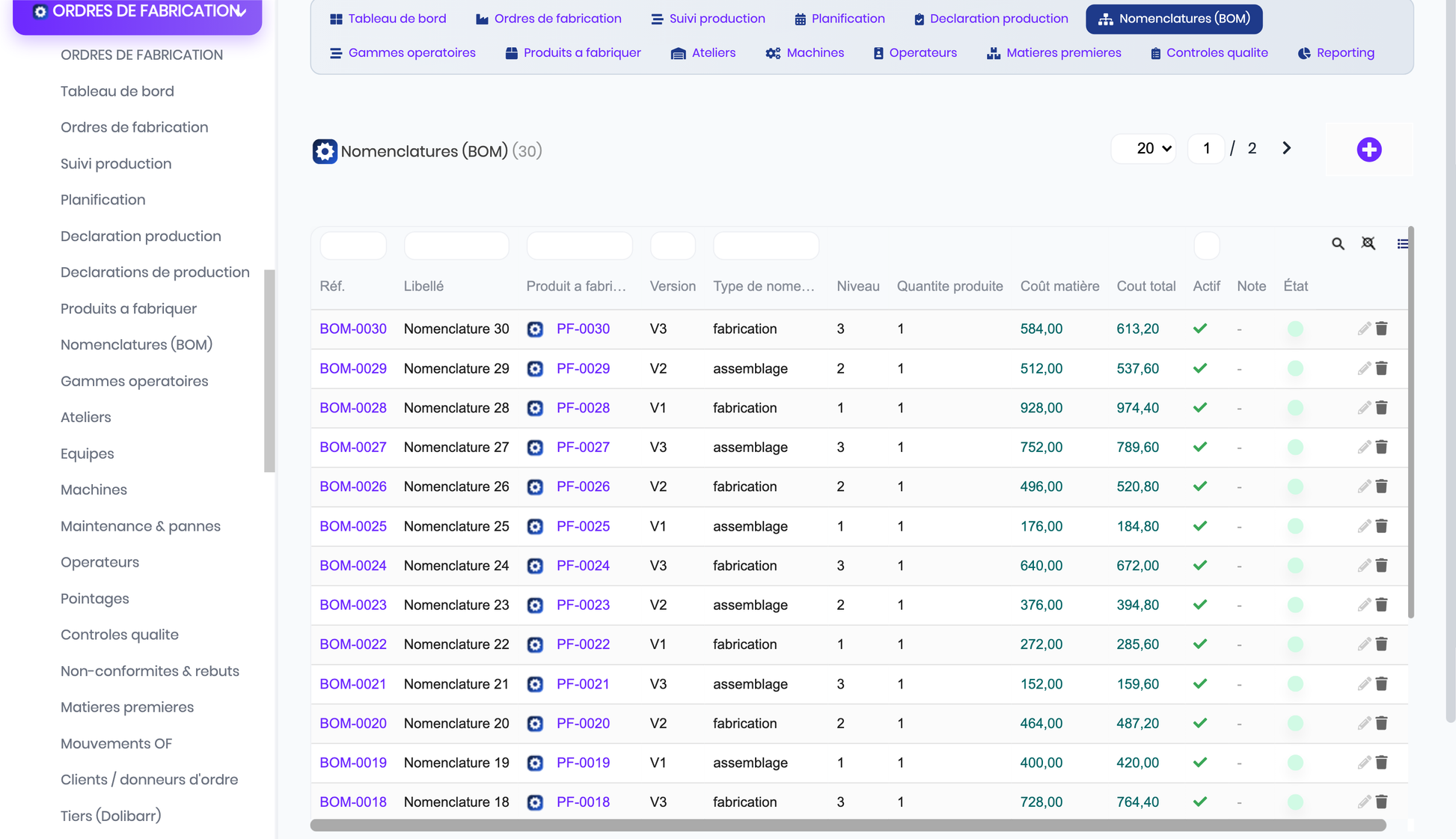Open Controles qualite tab

[x=1209, y=53]
